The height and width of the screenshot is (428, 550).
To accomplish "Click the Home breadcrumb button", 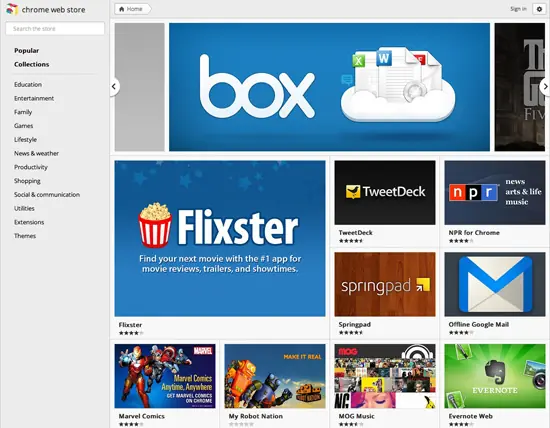I will coord(132,9).
